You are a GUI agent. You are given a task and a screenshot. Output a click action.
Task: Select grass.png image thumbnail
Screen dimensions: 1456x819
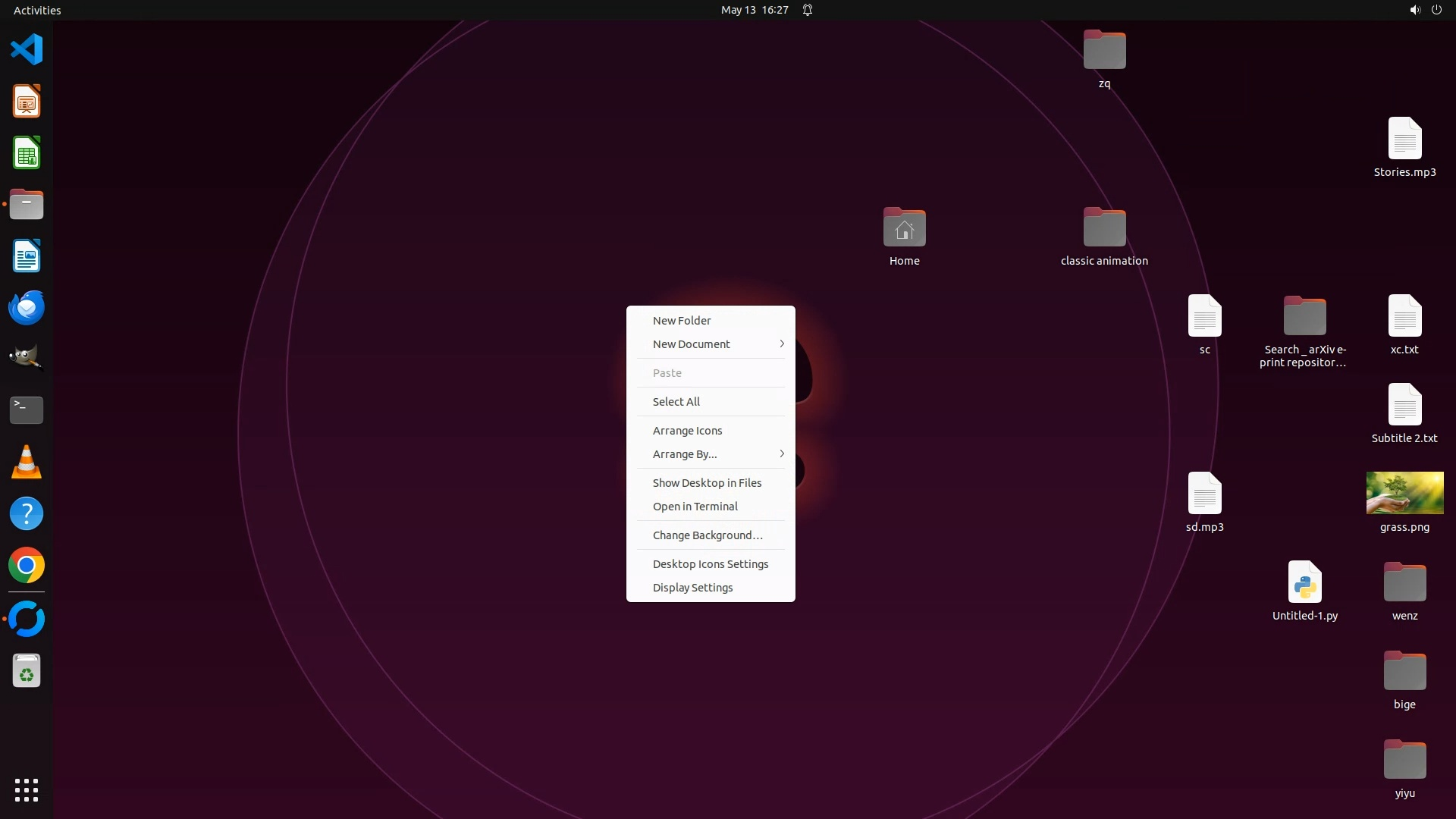tap(1404, 494)
